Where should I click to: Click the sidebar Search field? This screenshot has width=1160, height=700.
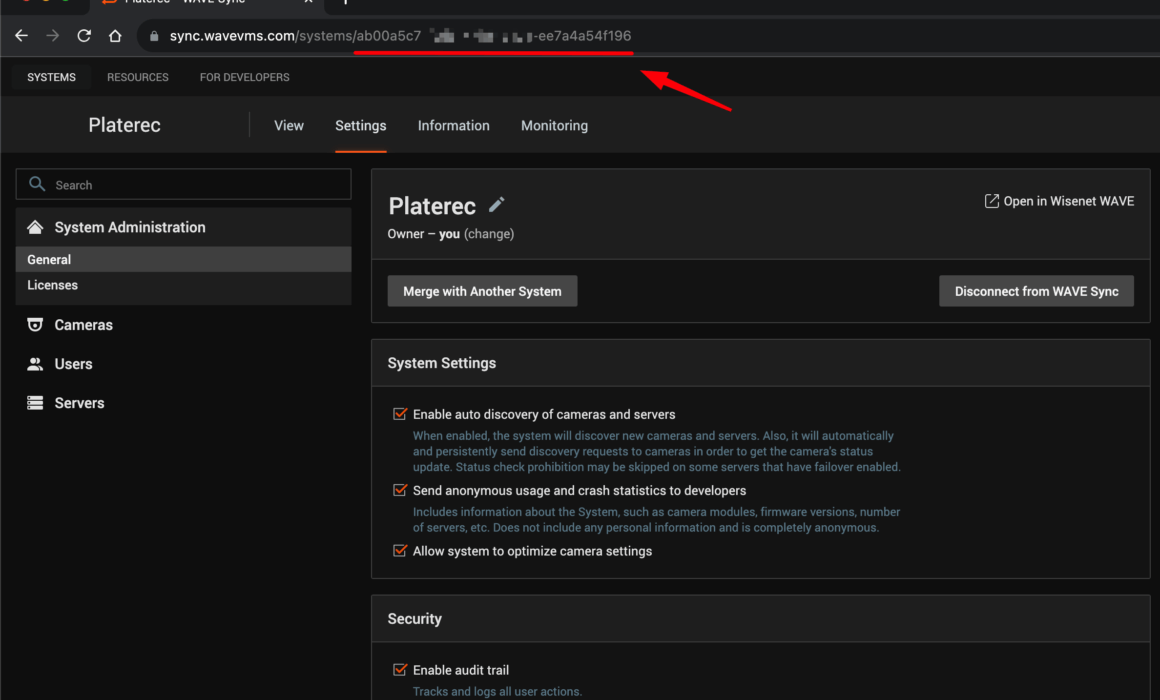pyautogui.click(x=183, y=184)
